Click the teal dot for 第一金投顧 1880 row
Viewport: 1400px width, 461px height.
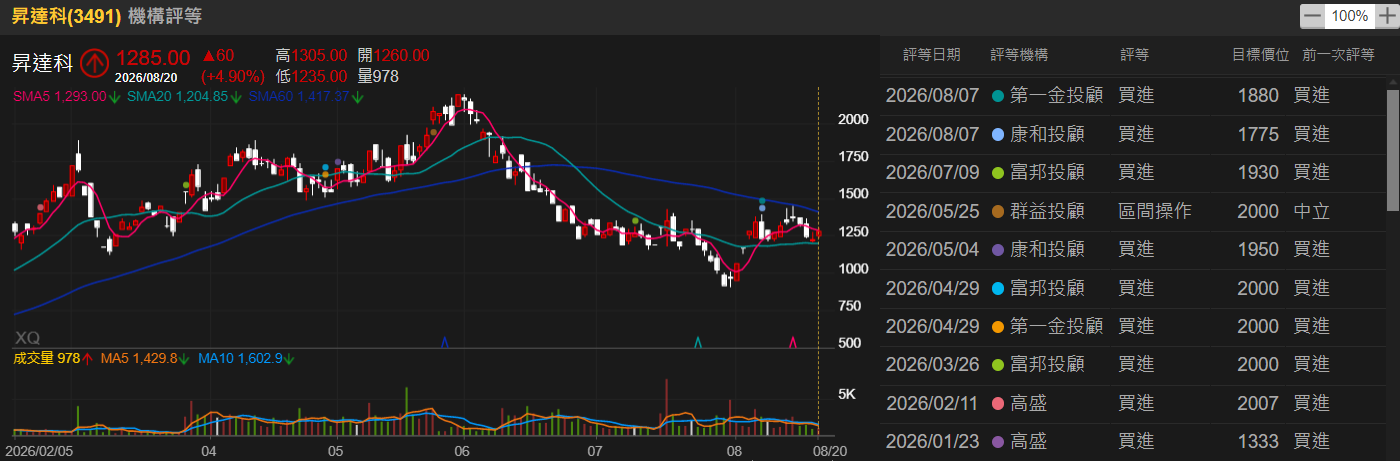point(998,96)
